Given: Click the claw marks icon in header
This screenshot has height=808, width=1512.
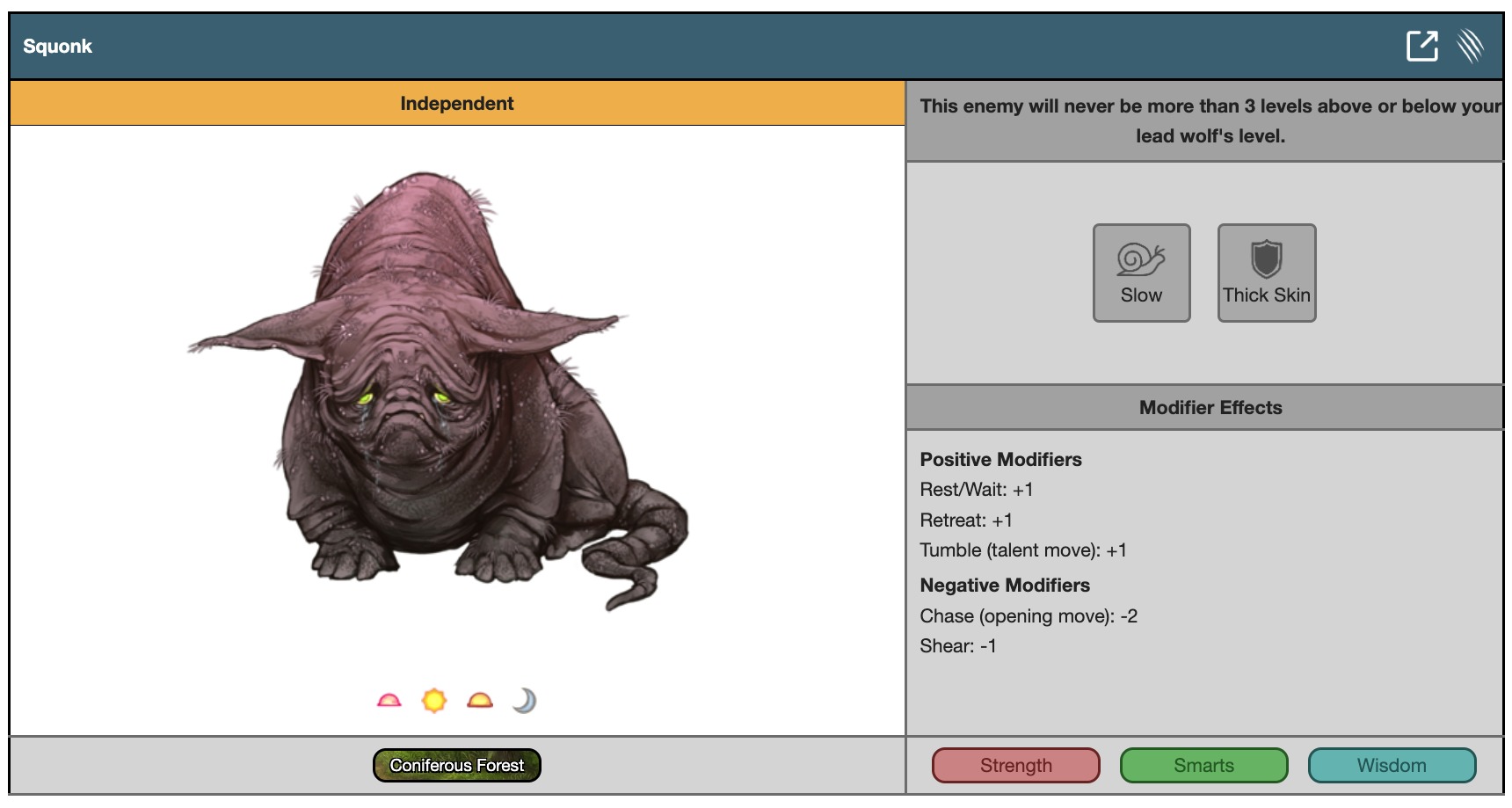Looking at the screenshot, I should coord(1470,46).
